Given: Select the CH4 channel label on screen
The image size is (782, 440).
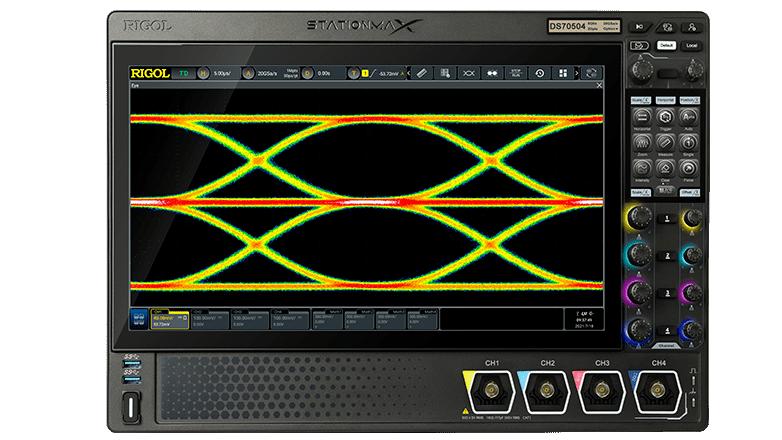Looking at the screenshot, I should [290, 319].
